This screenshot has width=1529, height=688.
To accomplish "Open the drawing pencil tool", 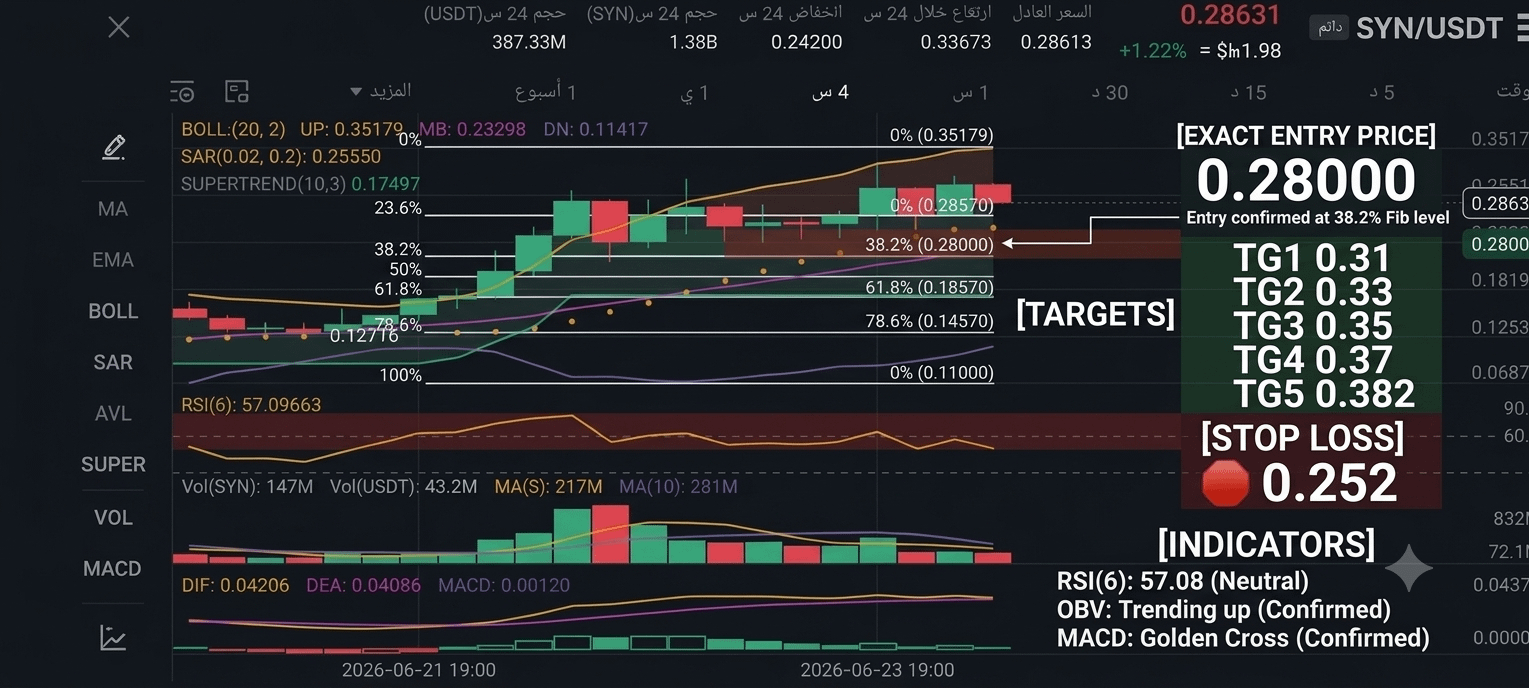I will click(x=114, y=148).
